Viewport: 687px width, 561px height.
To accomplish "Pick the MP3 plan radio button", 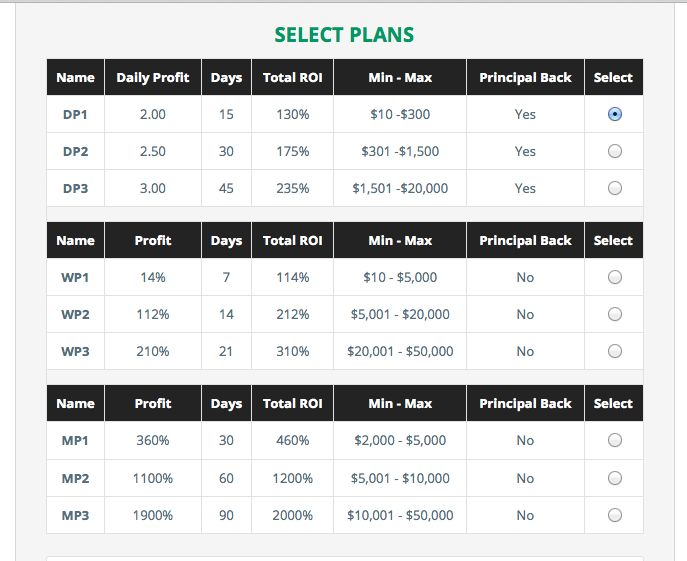I will pos(614,515).
